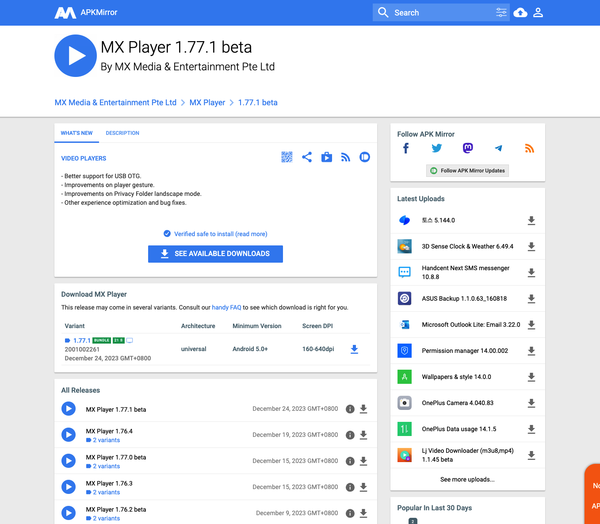Open the 1.77.1 variant link
This screenshot has width=600, height=524.
(x=82, y=340)
